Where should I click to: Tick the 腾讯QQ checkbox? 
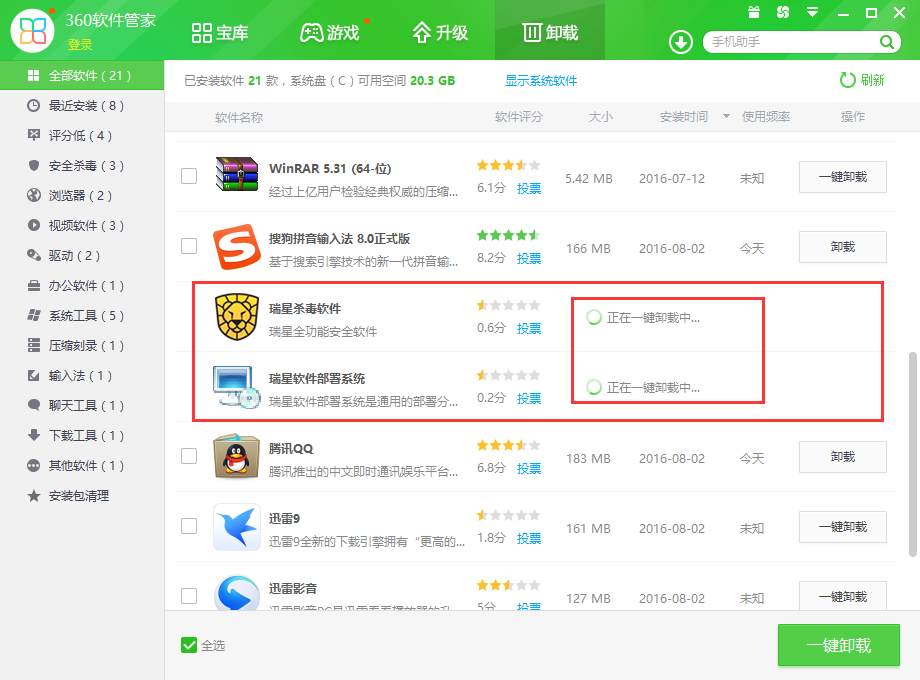189,456
